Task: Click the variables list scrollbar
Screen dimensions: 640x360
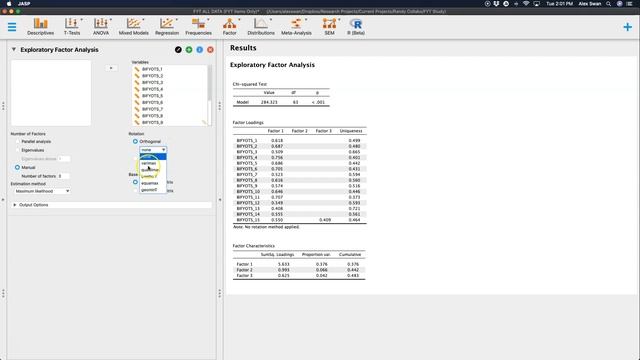Action: click(210, 84)
